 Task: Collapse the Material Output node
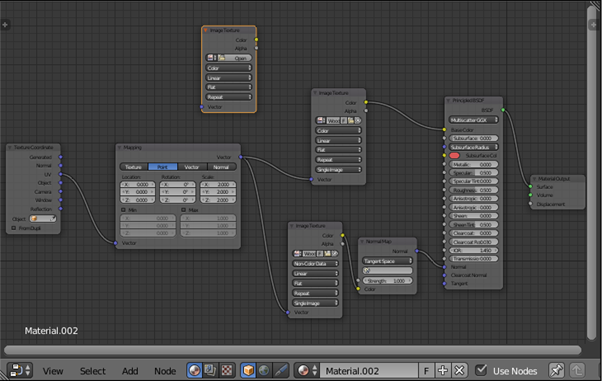(534, 179)
